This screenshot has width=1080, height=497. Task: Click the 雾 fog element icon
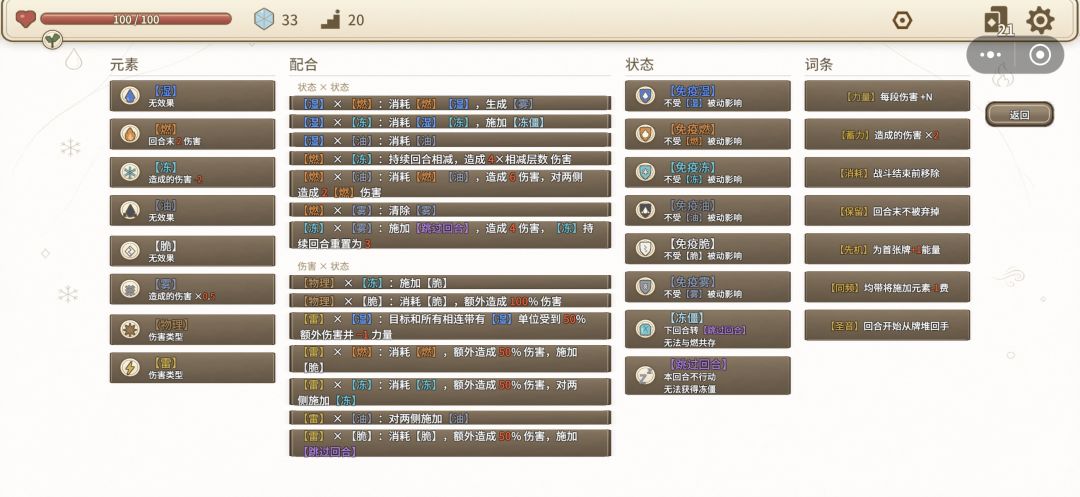click(129, 289)
